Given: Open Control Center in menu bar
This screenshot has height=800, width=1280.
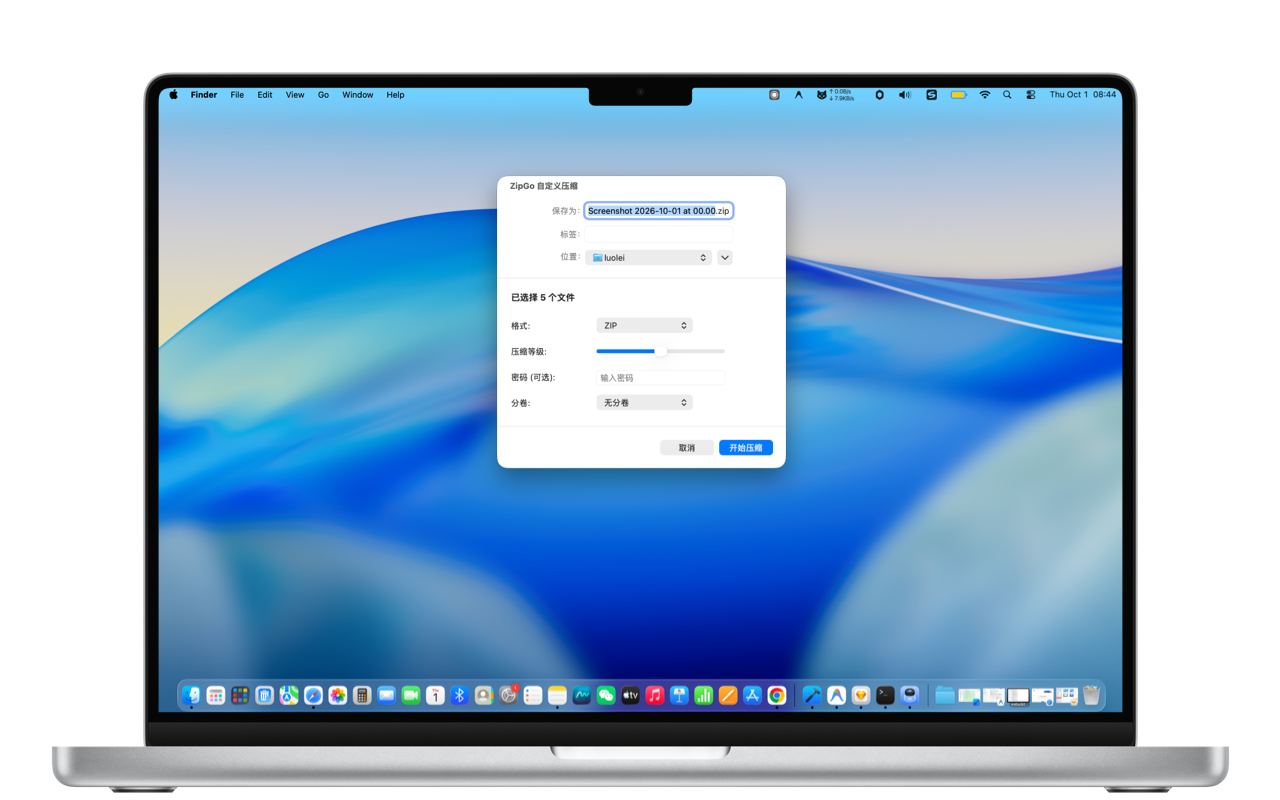Looking at the screenshot, I should [x=1031, y=95].
